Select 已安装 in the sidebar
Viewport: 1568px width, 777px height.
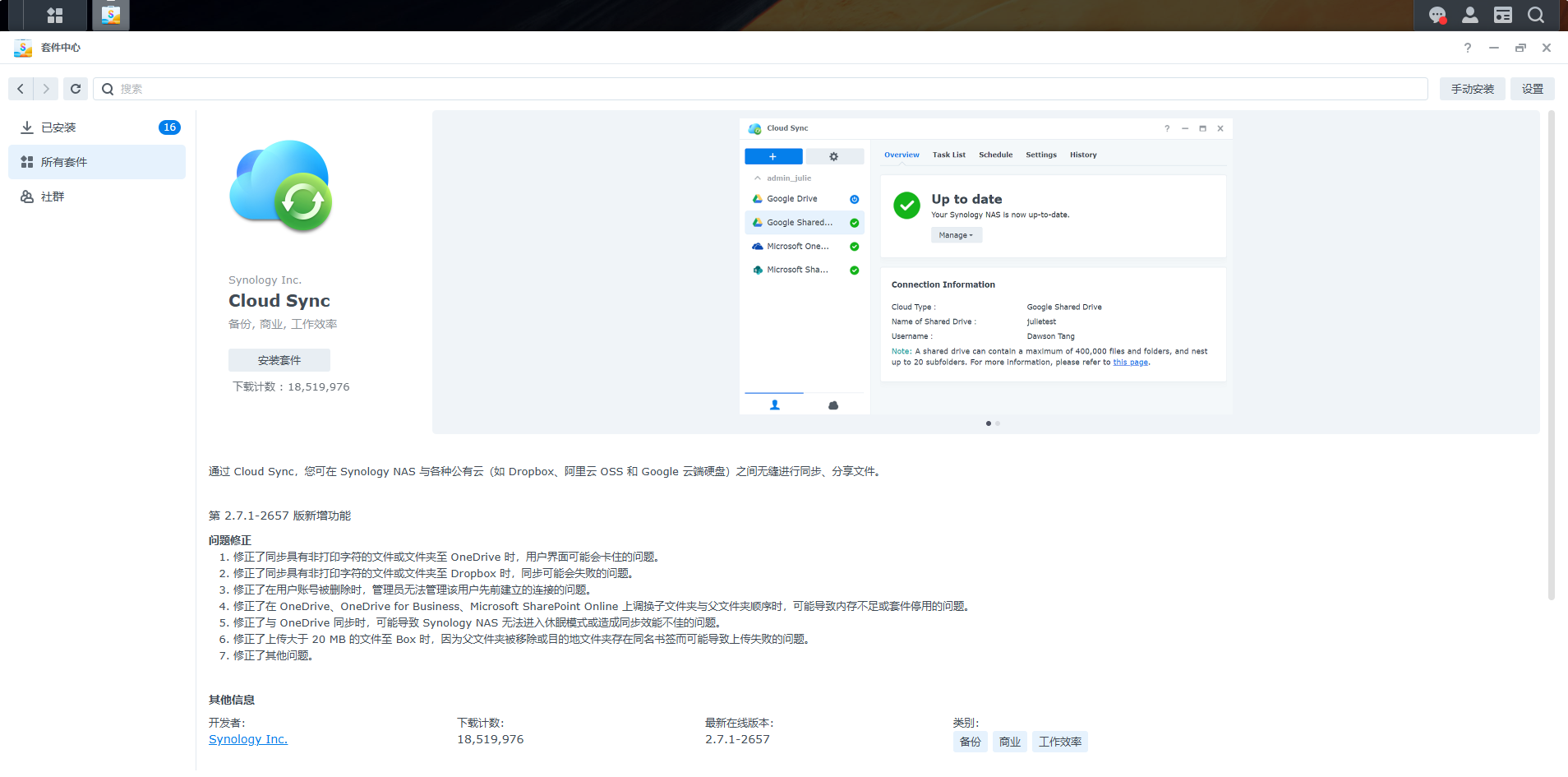pyautogui.click(x=97, y=127)
